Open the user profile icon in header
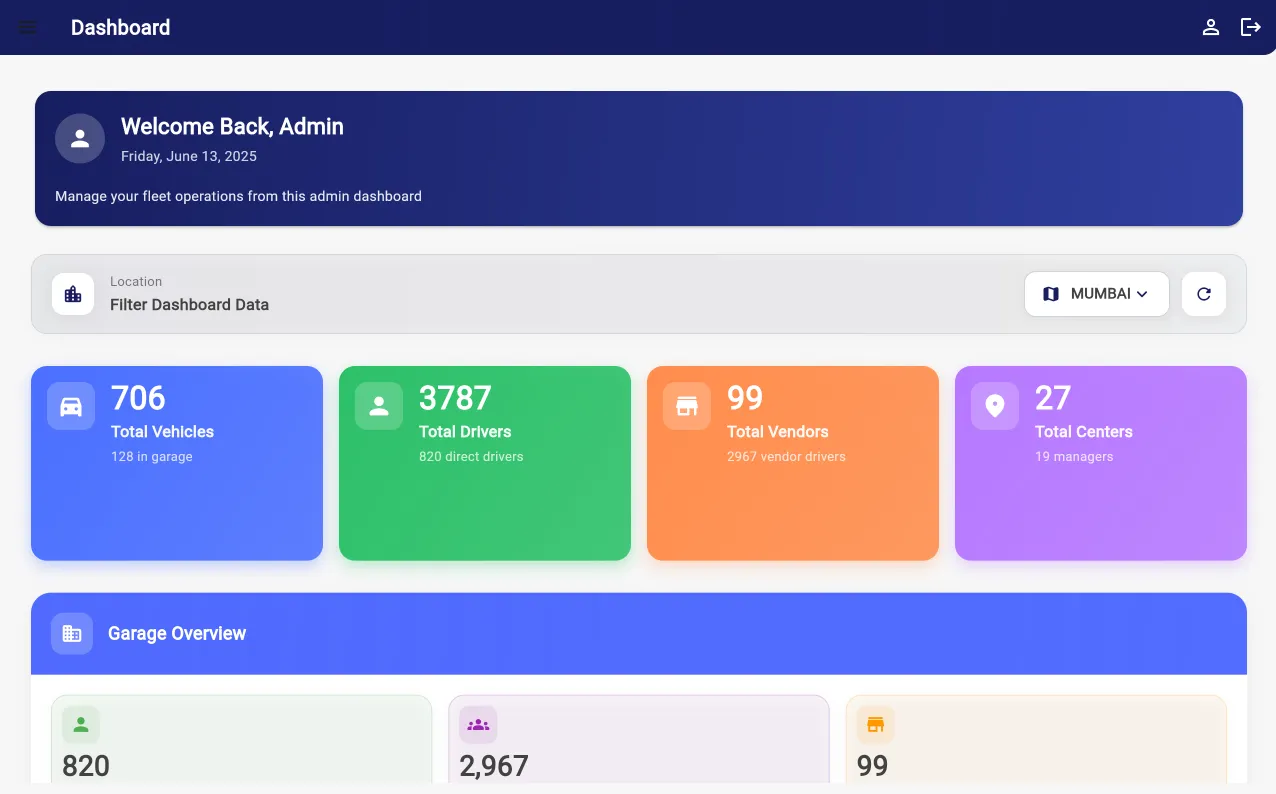This screenshot has width=1276, height=794. coord(1210,27)
